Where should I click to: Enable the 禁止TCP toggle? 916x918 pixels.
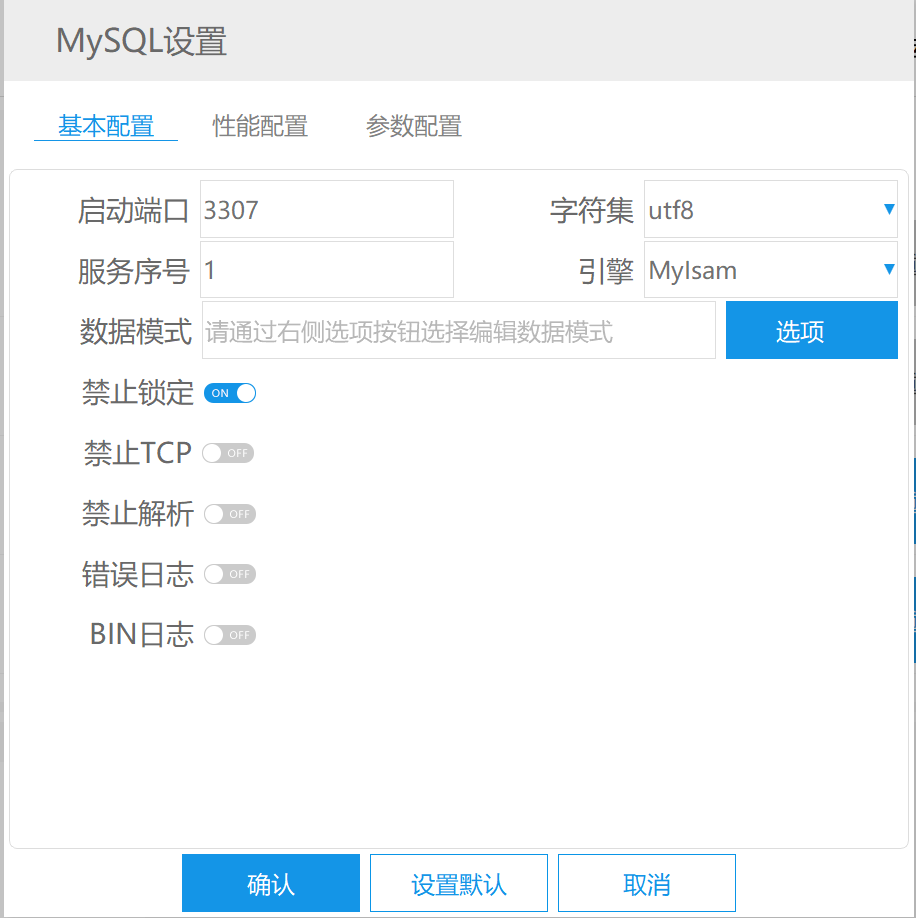(228, 453)
